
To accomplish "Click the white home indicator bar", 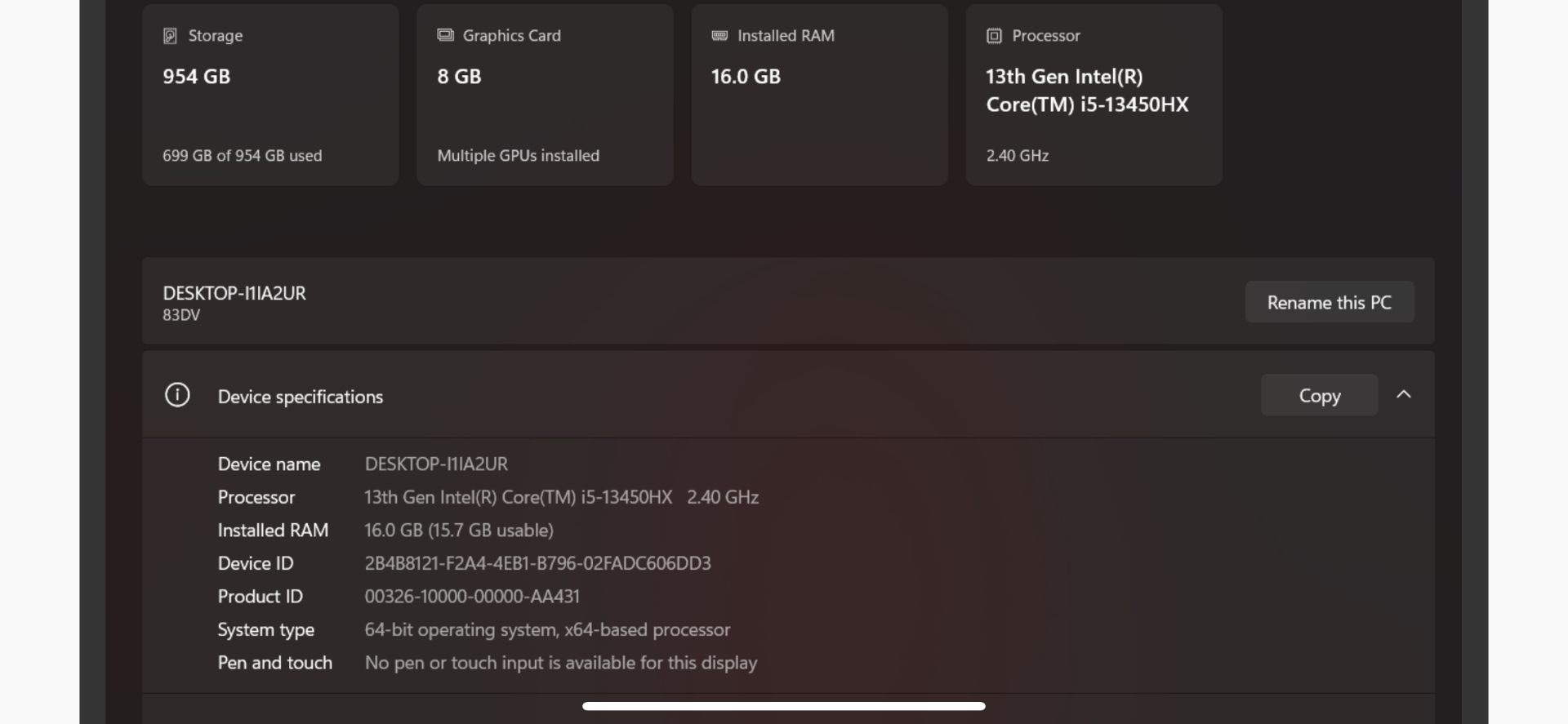I will 784,706.
